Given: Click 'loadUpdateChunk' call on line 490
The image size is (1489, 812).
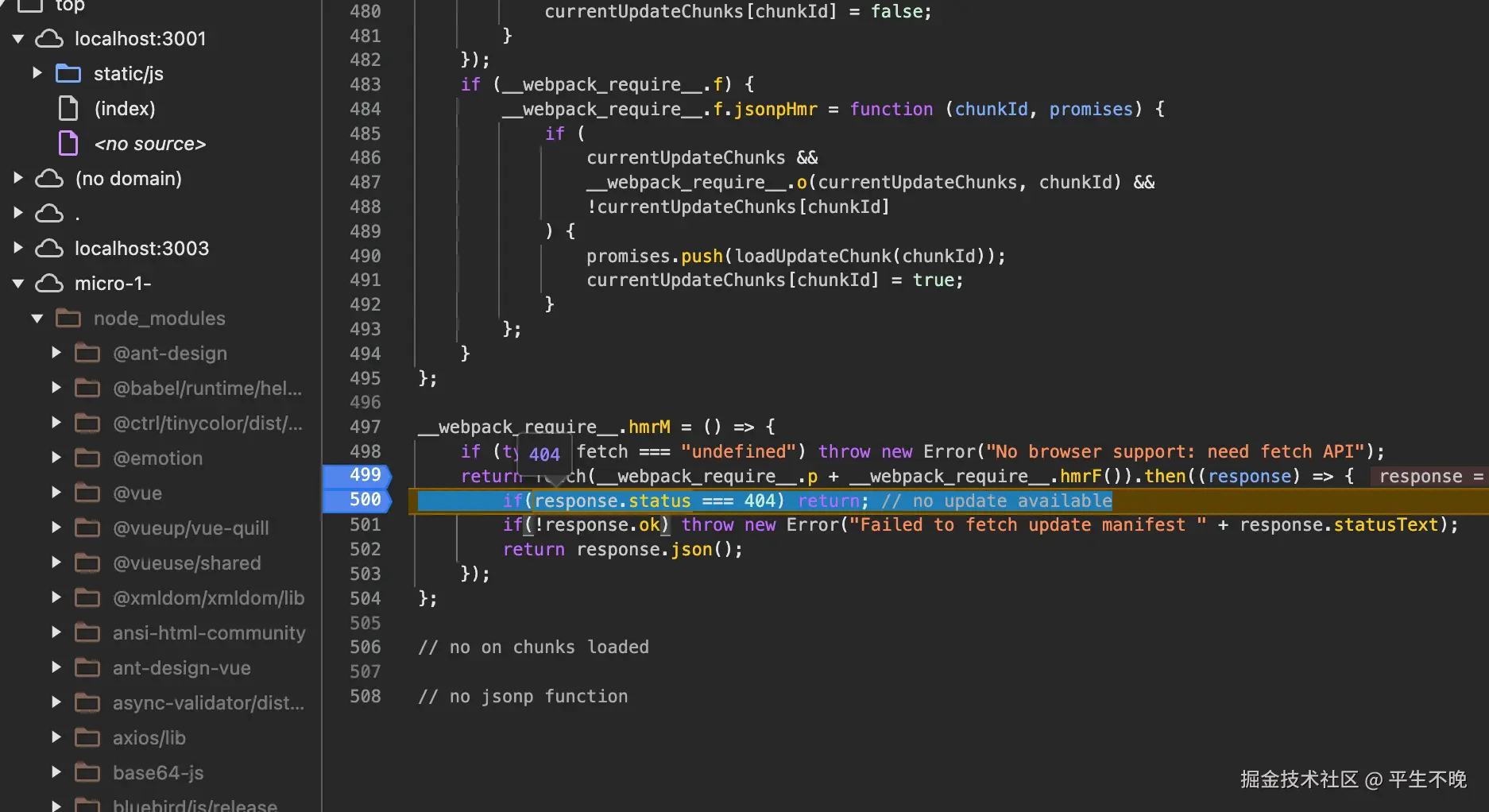Looking at the screenshot, I should [813, 256].
